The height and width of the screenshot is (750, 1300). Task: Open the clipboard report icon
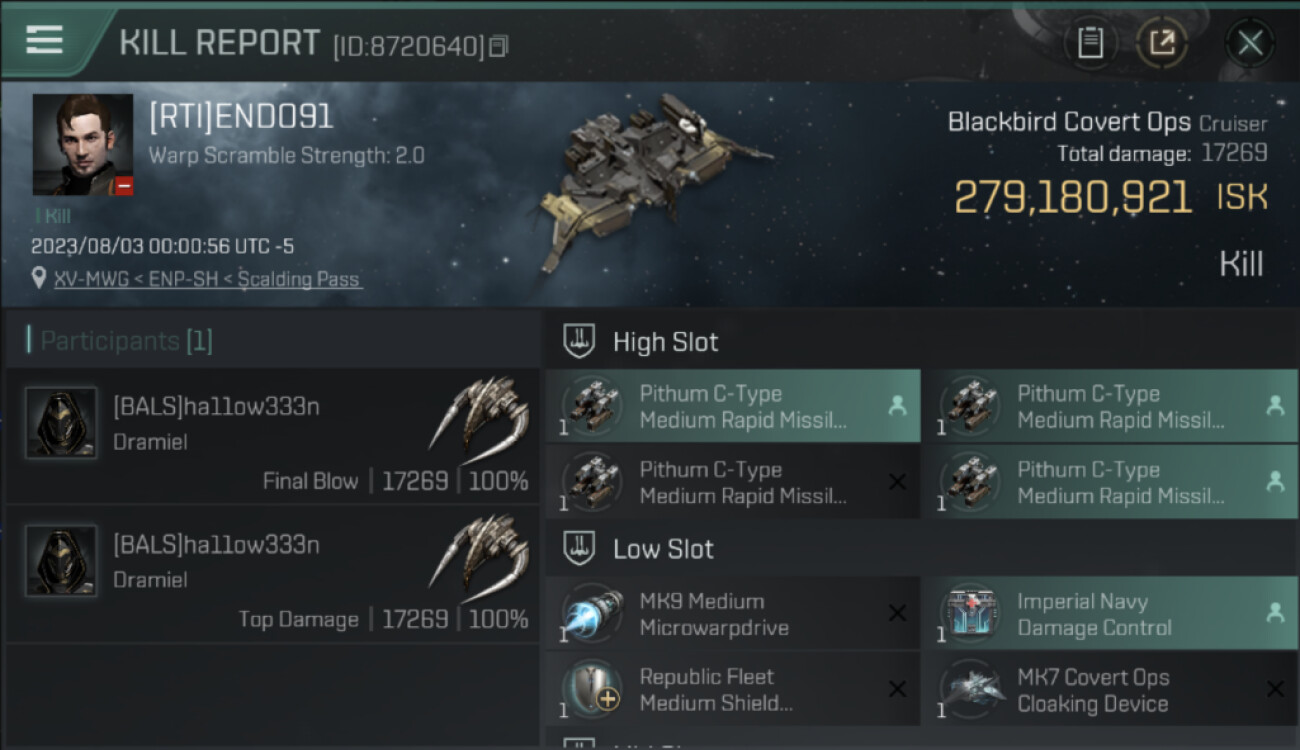pyautogui.click(x=1090, y=43)
